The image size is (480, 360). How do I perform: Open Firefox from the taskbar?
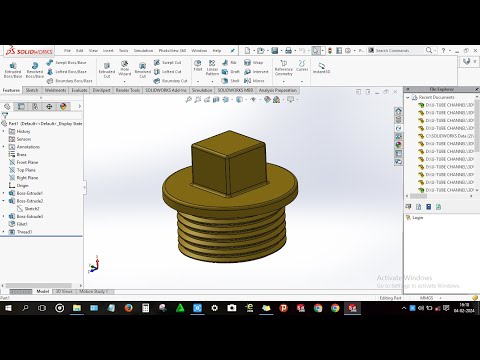[128, 308]
